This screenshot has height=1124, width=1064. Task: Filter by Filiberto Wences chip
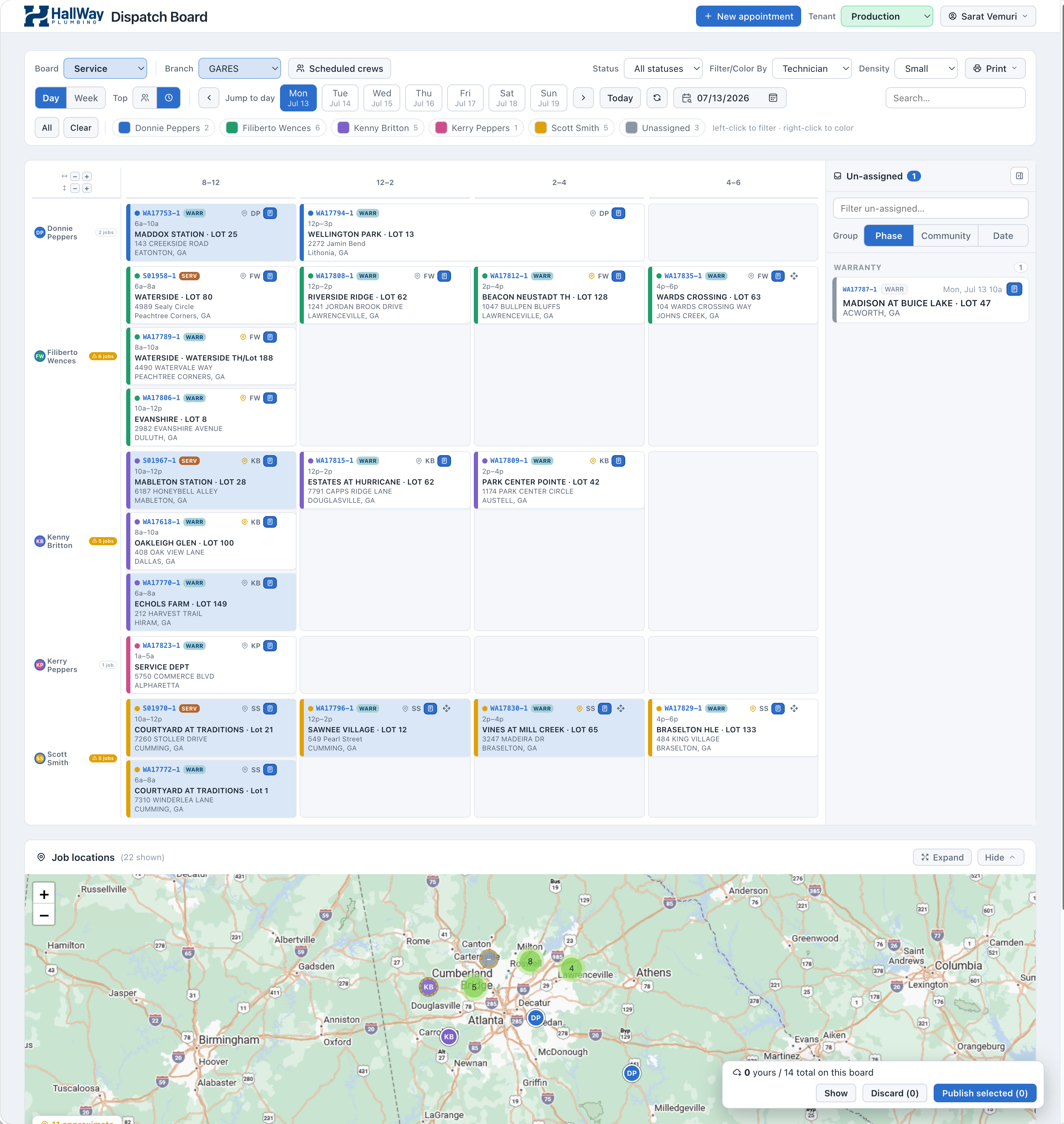point(273,128)
